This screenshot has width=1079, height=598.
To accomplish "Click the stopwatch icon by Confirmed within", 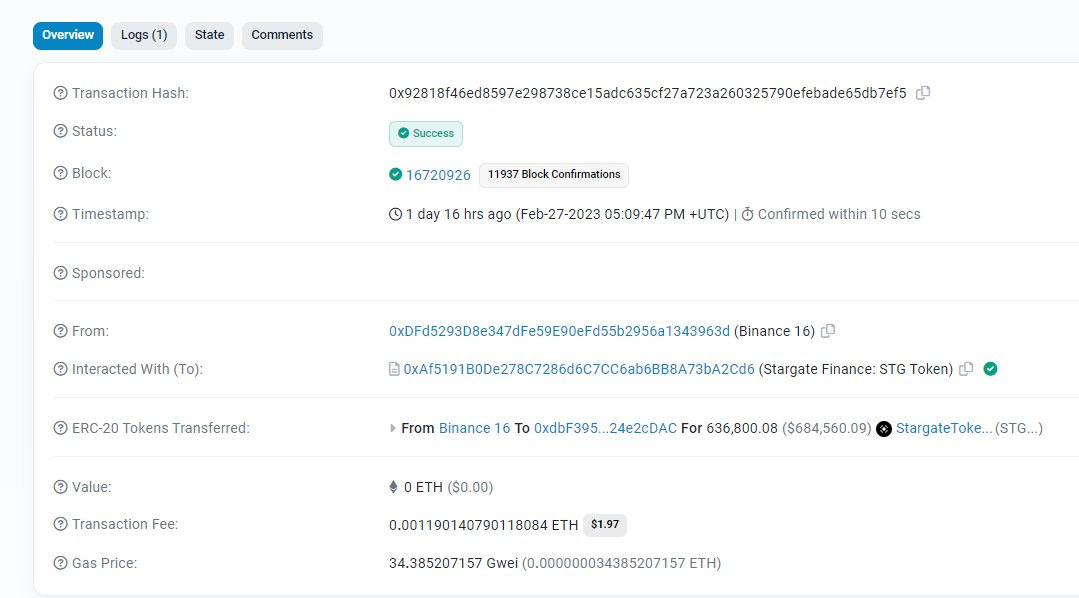I will (x=747, y=214).
